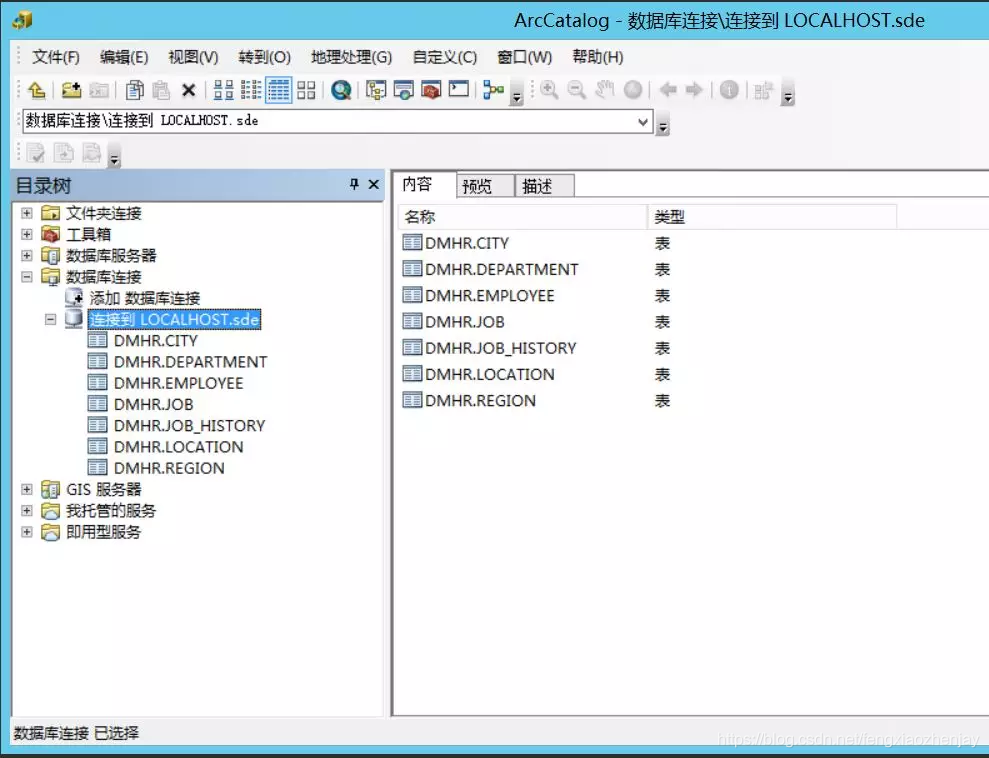Click the Connect To Folder icon
This screenshot has height=758, width=989.
(x=71, y=90)
